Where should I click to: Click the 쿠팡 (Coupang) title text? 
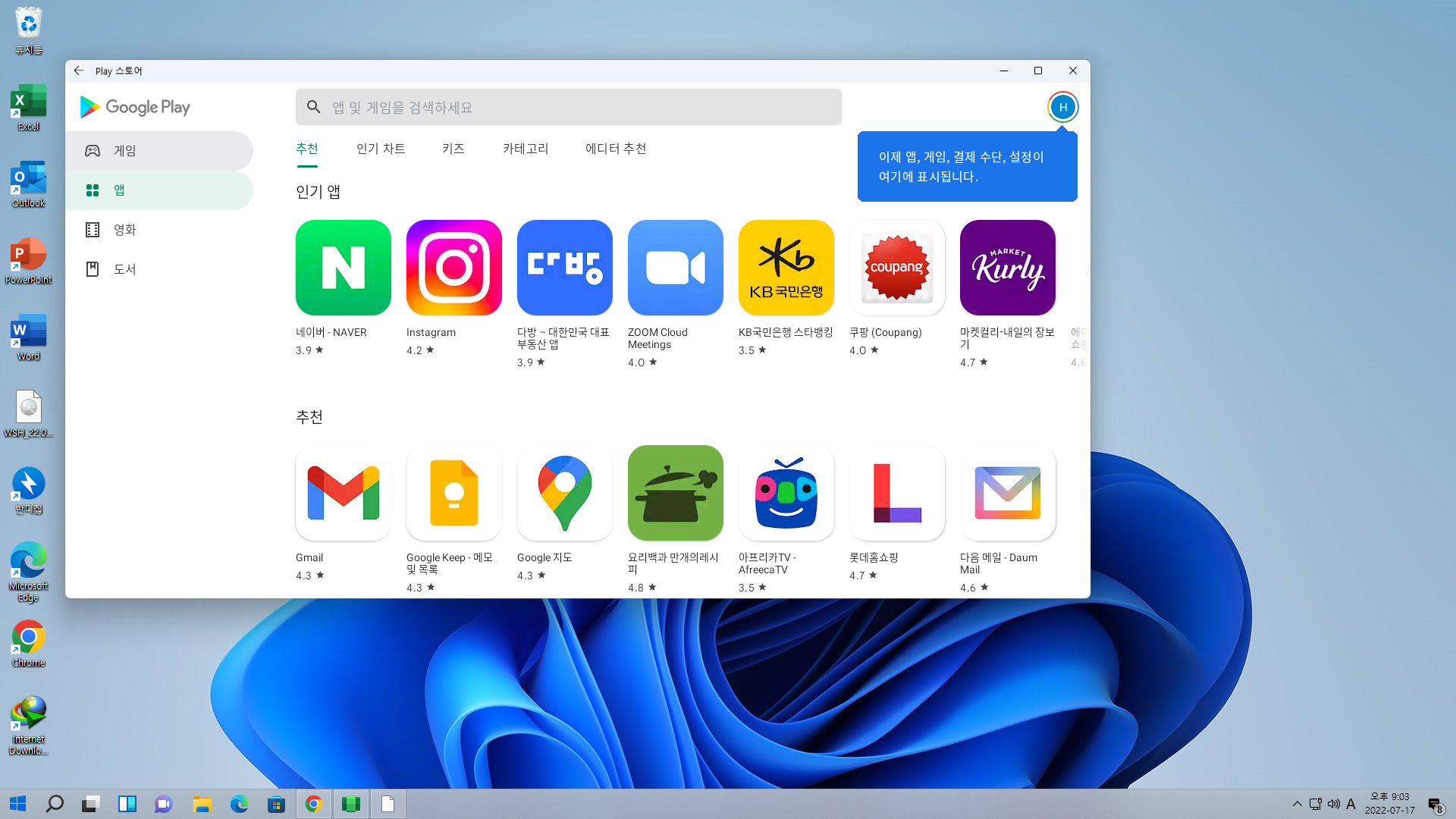(886, 332)
